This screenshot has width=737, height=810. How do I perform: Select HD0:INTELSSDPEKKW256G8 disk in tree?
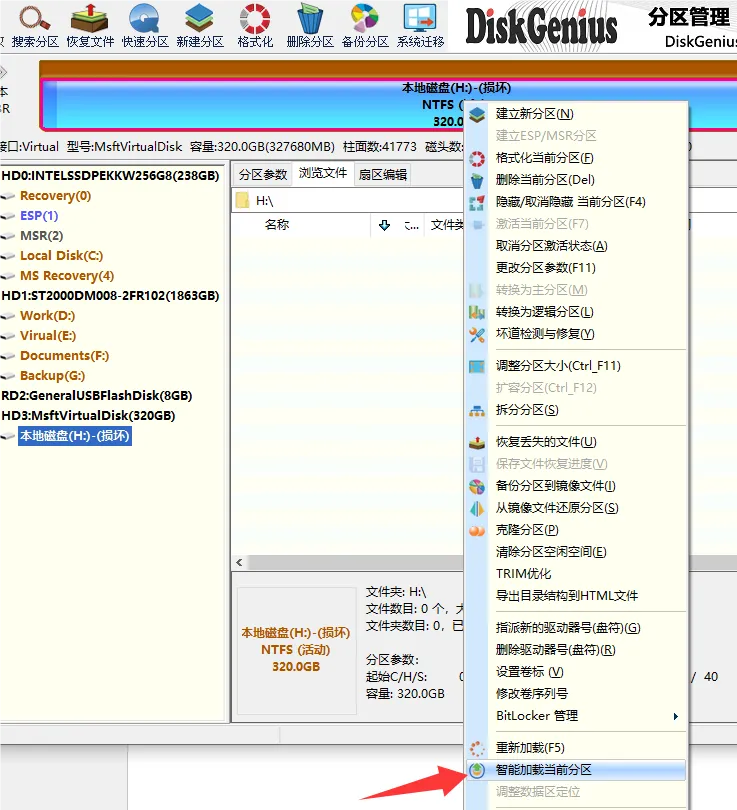click(x=111, y=176)
